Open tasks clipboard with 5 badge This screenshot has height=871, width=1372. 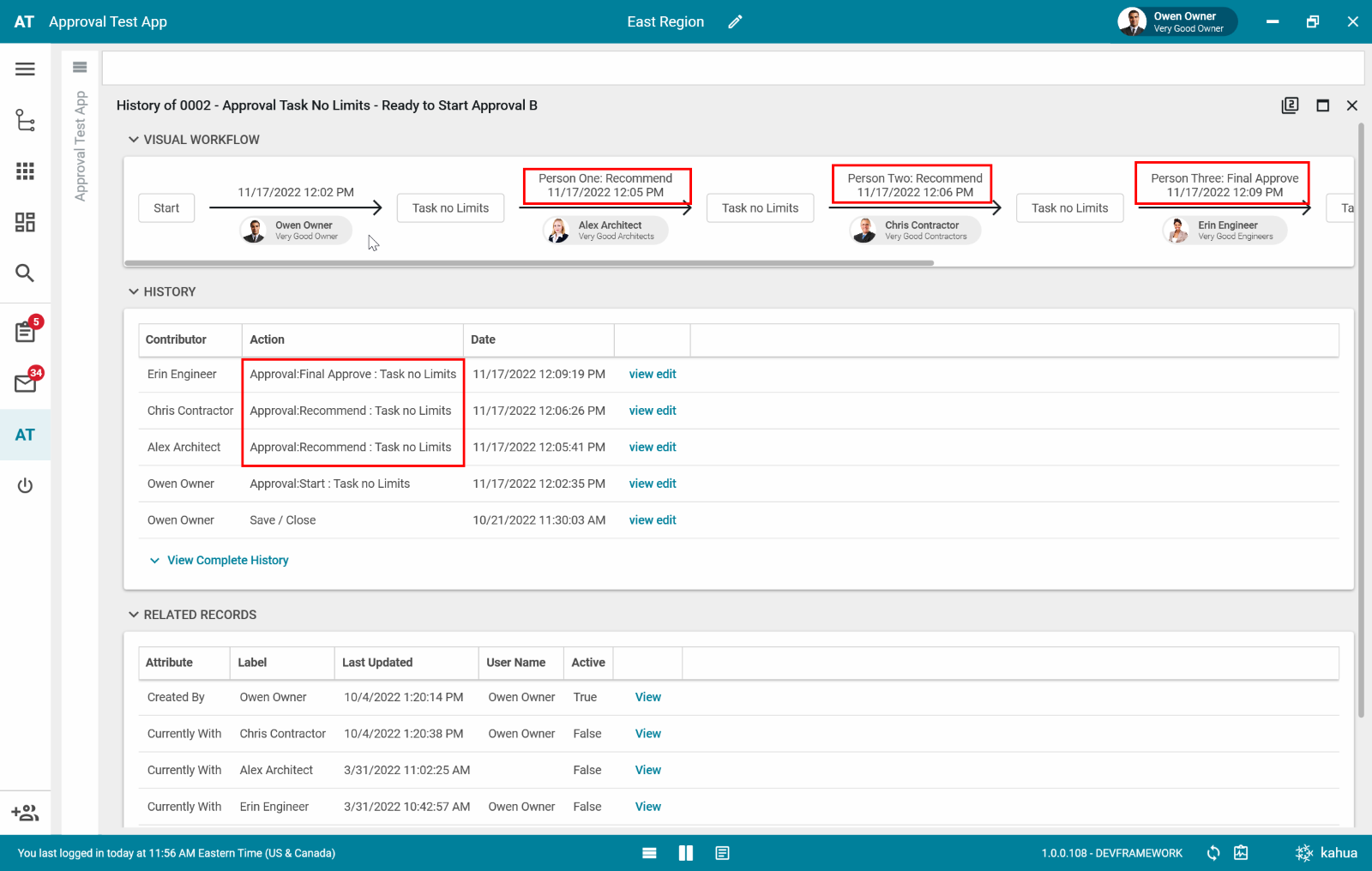click(25, 332)
